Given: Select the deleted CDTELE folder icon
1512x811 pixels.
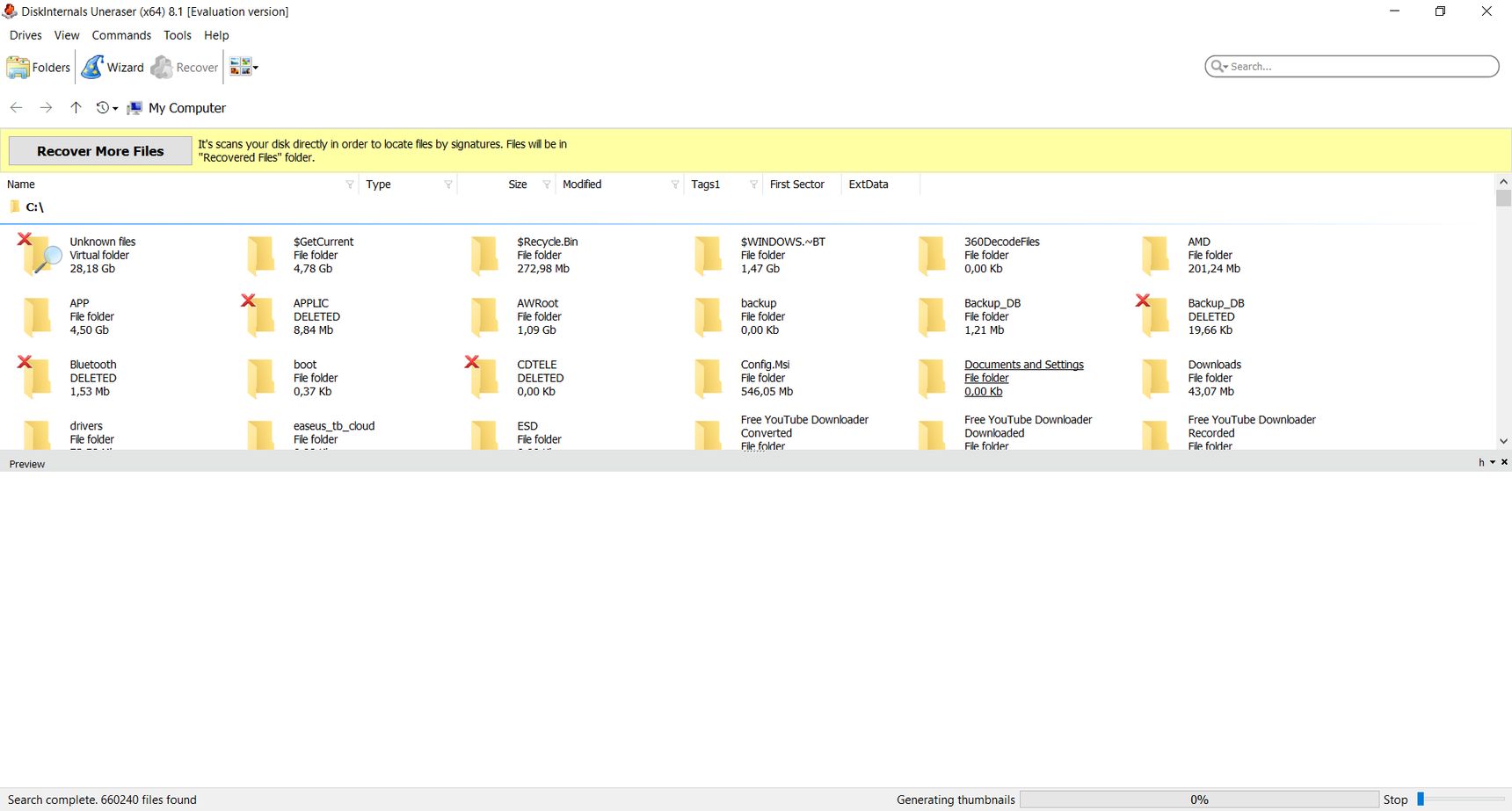Looking at the screenshot, I should (483, 378).
